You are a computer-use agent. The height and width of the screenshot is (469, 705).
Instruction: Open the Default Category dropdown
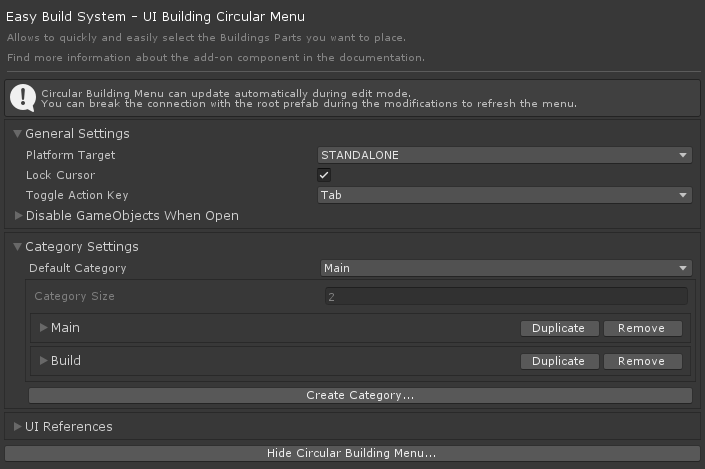506,268
